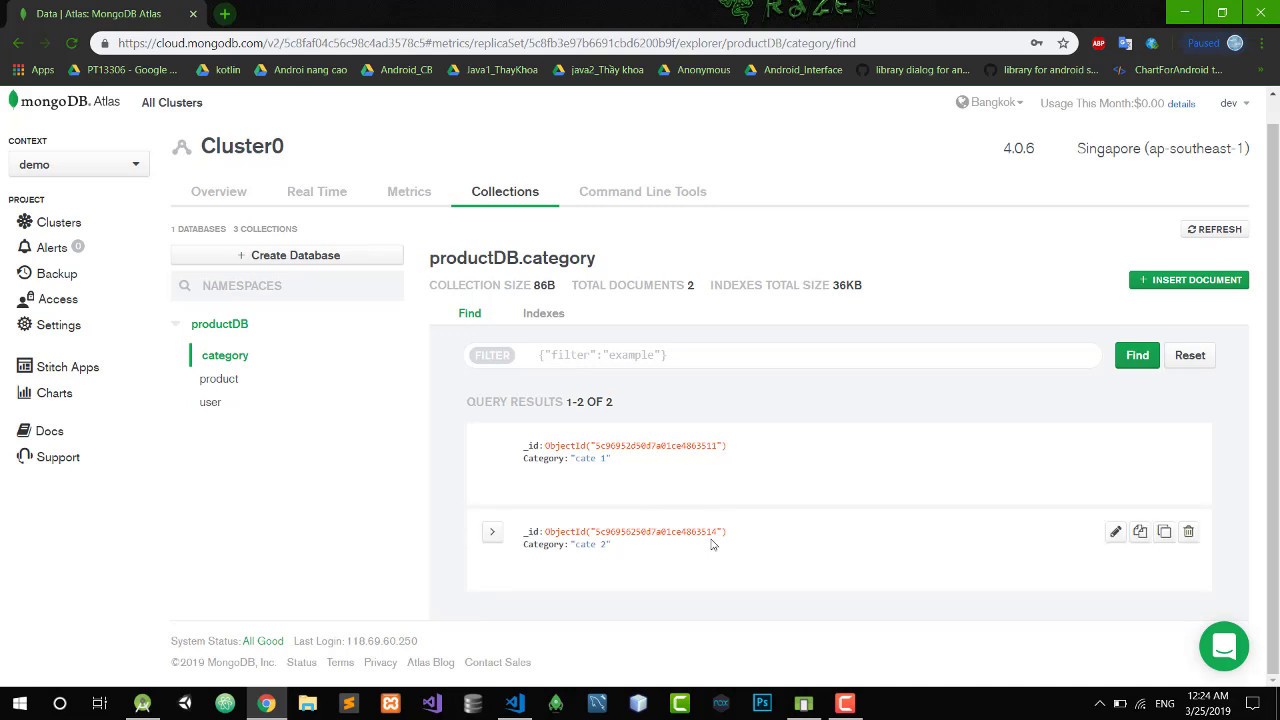Refresh the collections list

click(x=1215, y=229)
